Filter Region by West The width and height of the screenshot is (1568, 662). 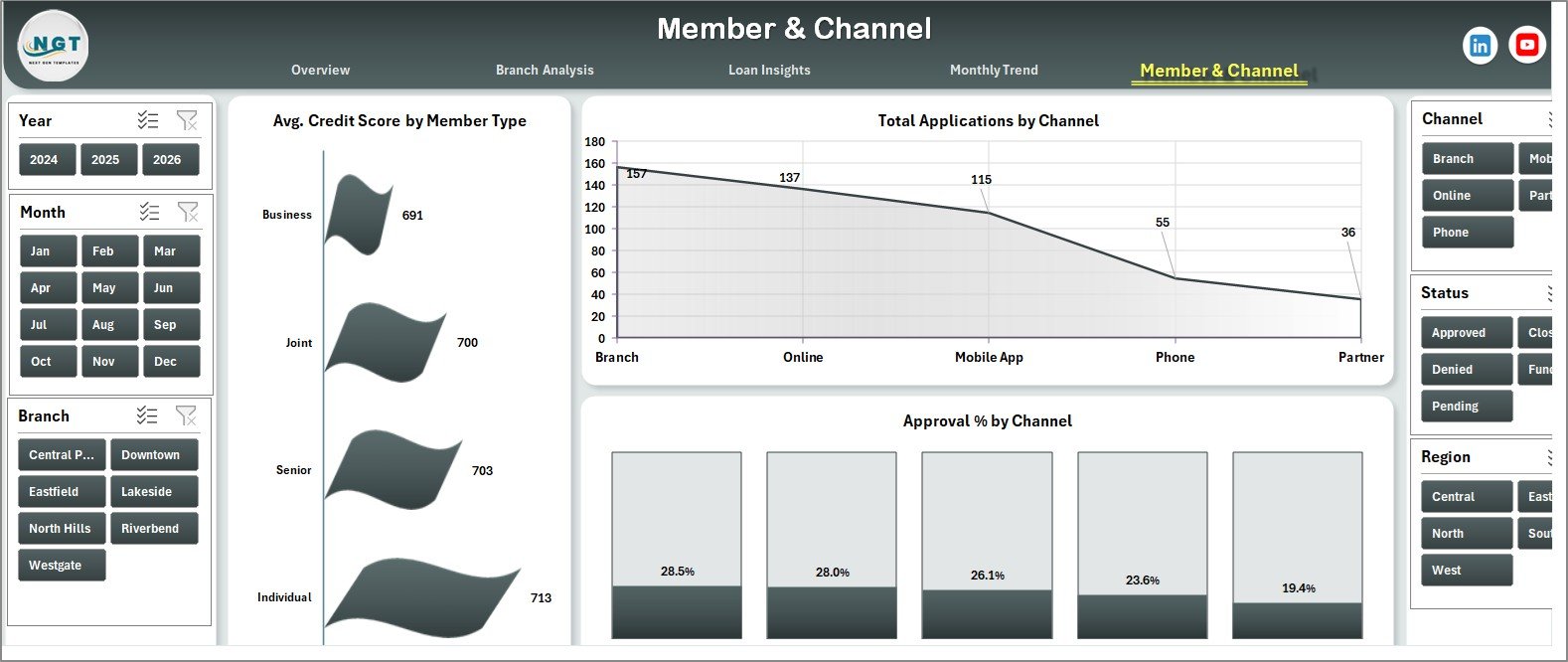tap(1467, 570)
